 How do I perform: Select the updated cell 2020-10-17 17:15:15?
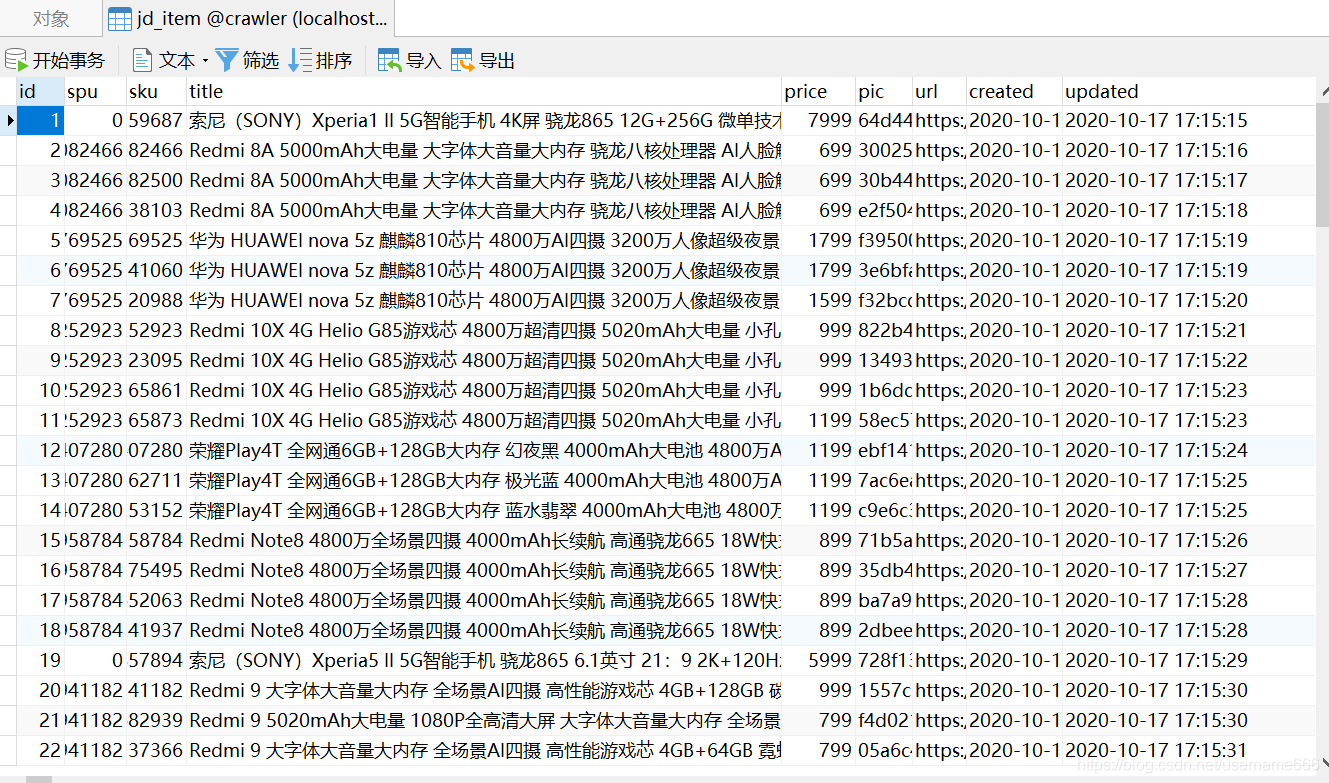coord(1188,121)
